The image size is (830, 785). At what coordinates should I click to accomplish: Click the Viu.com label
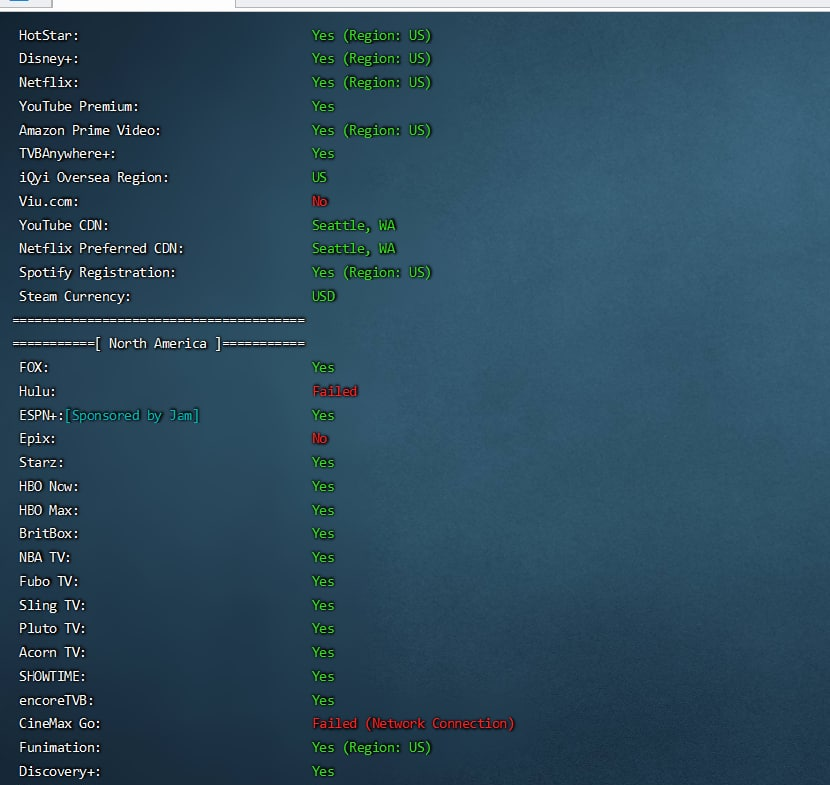pyautogui.click(x=49, y=202)
